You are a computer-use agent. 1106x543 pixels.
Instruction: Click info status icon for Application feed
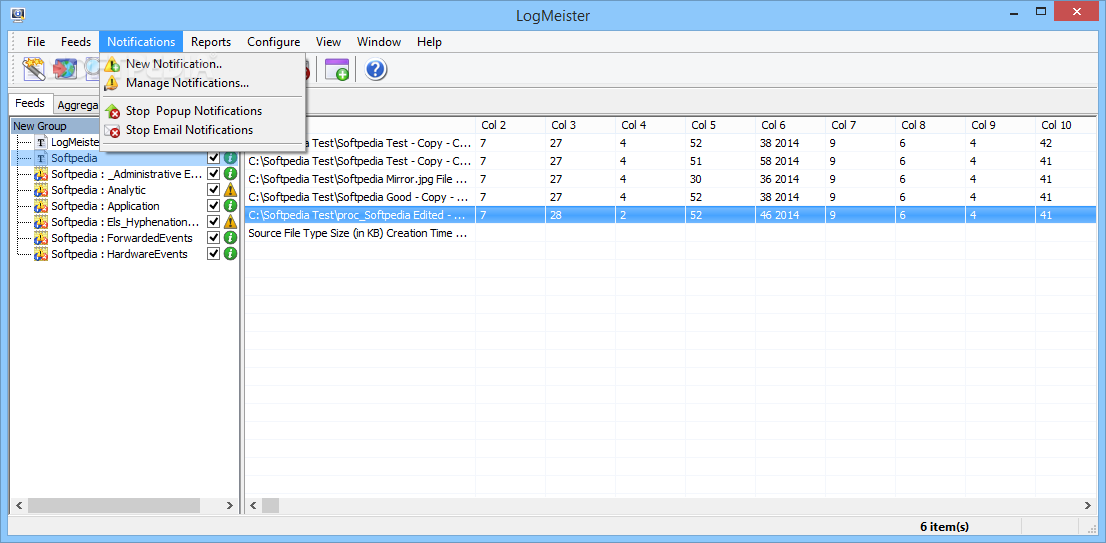click(x=230, y=206)
